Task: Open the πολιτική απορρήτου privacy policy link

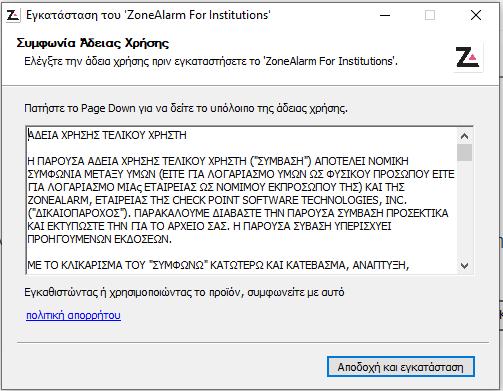Action: [73, 315]
